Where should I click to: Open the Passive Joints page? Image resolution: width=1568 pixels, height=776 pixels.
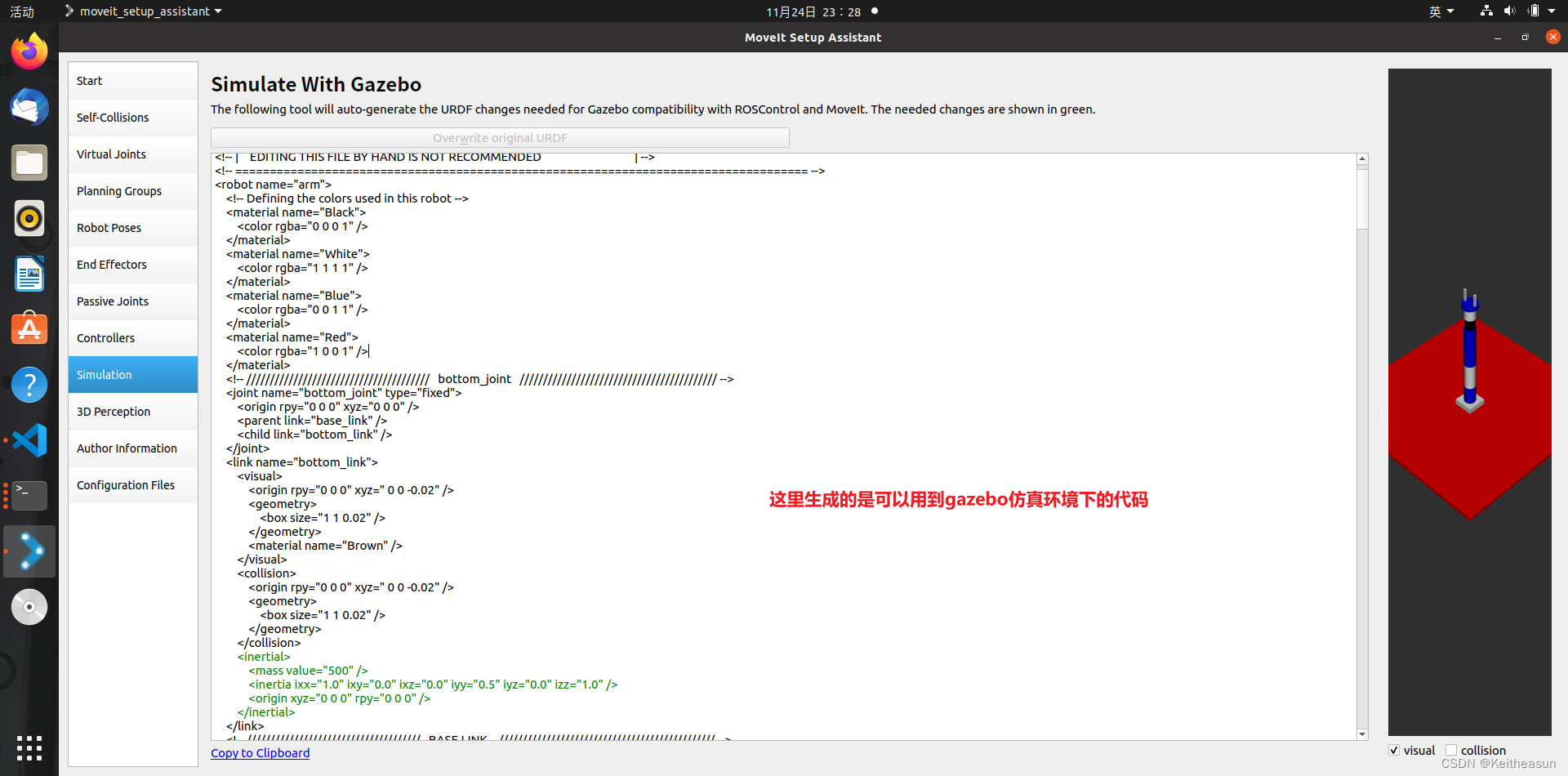[x=133, y=301]
